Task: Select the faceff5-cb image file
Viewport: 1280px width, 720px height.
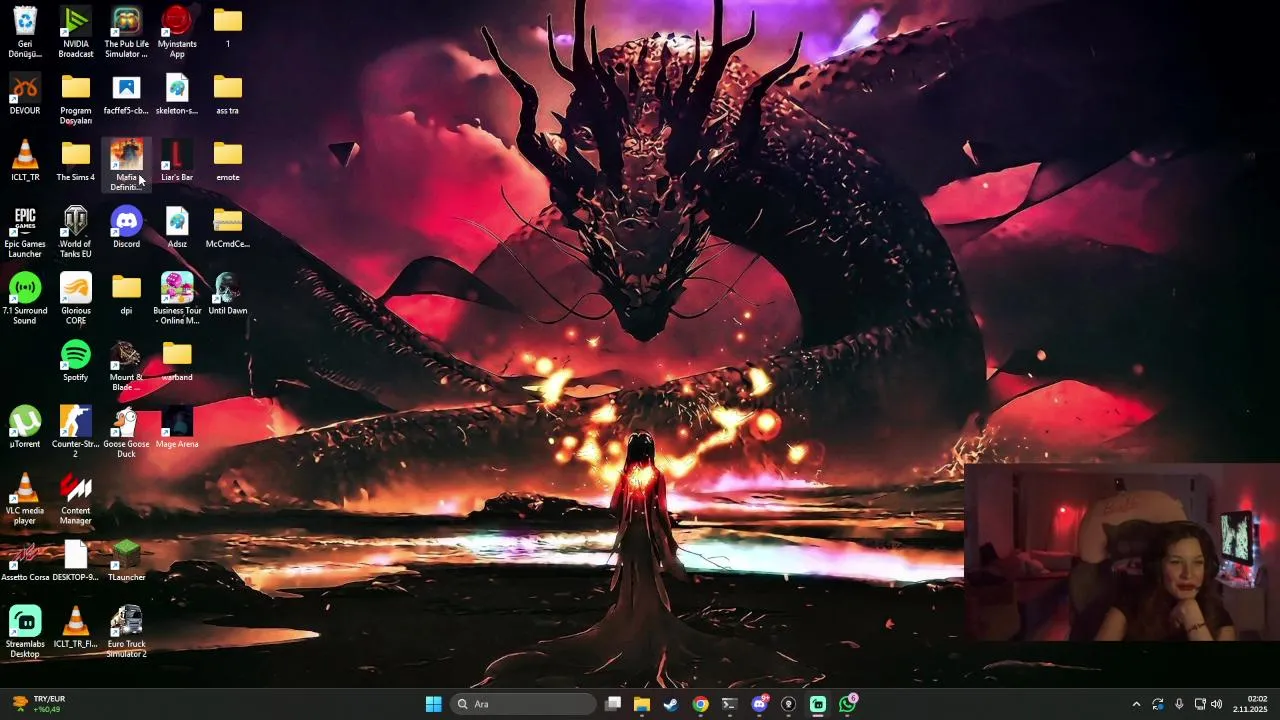Action: click(x=126, y=94)
